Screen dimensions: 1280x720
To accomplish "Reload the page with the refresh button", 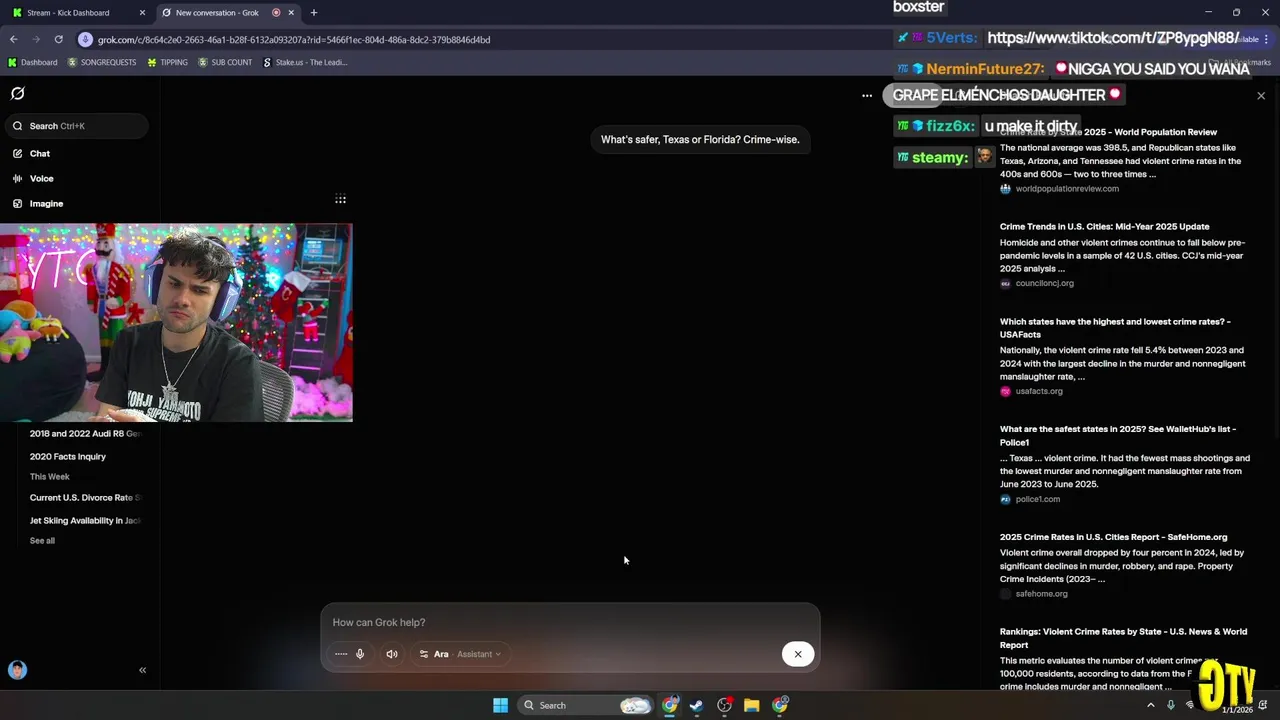I will pos(59,39).
